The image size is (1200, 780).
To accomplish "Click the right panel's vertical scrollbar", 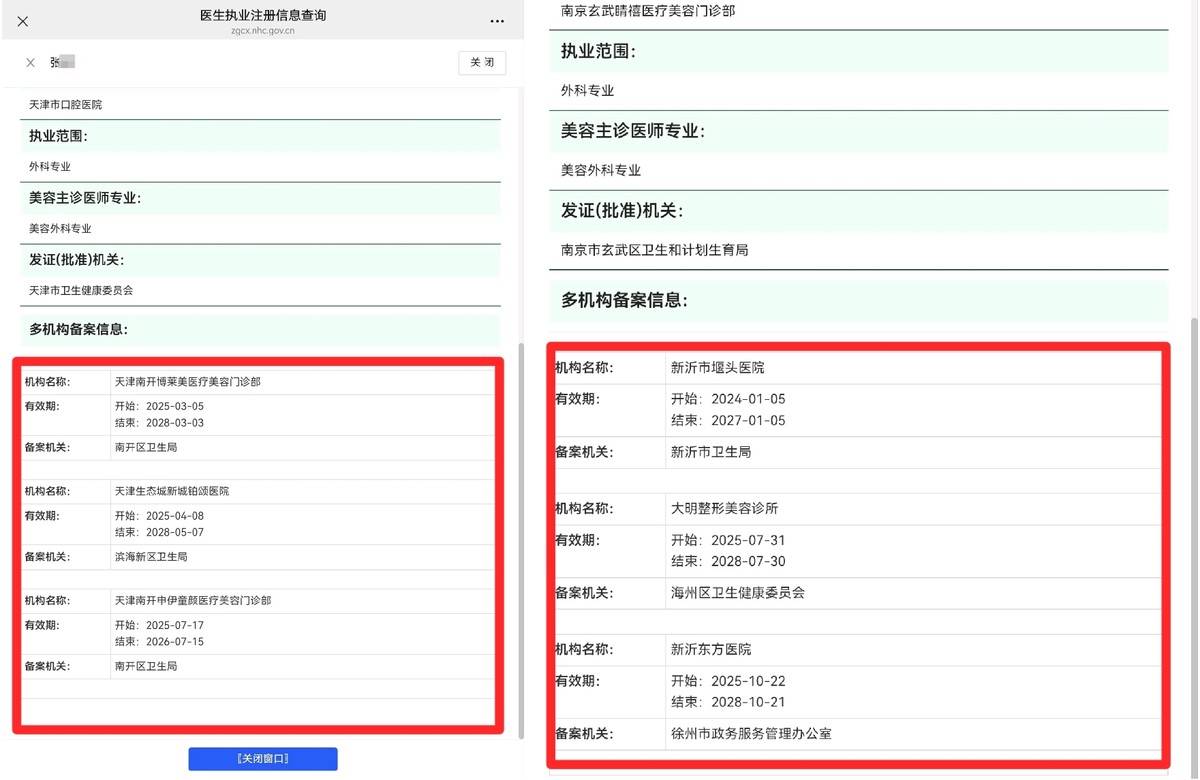I will (1193, 540).
